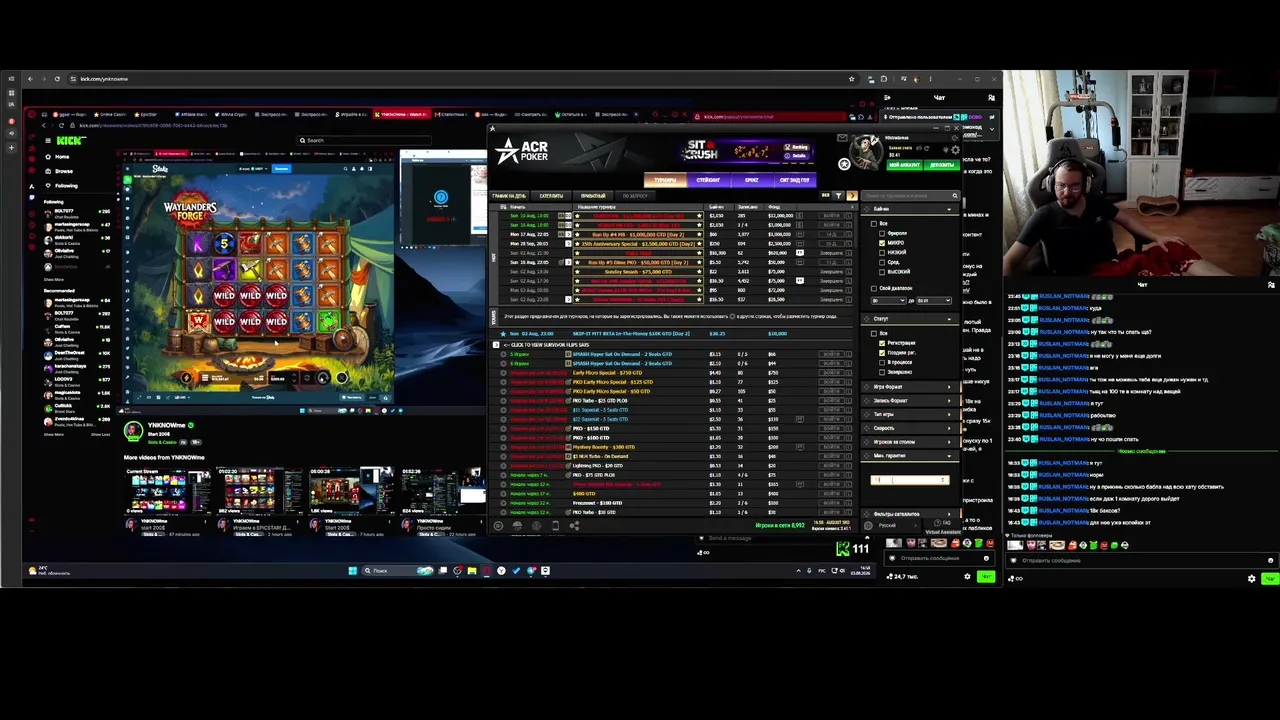Click the funnel filter icon in ACR Poker
Screen dimensions: 1280x720
(838, 195)
